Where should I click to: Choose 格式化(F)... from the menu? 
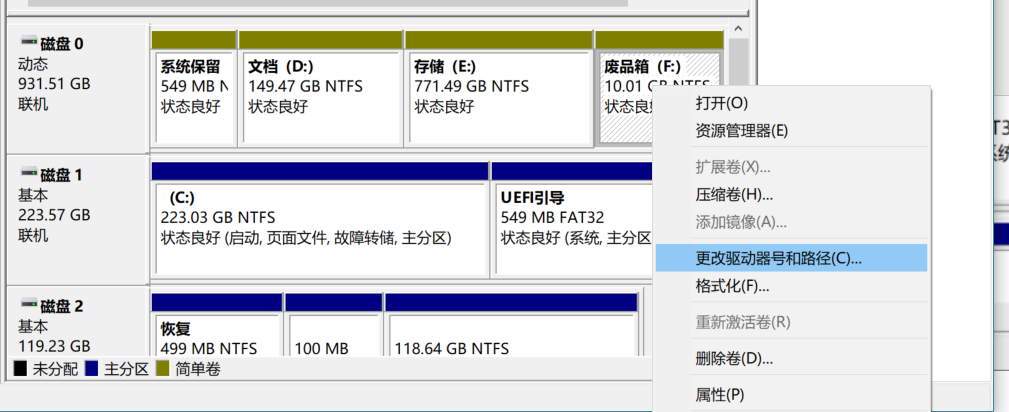coord(732,286)
